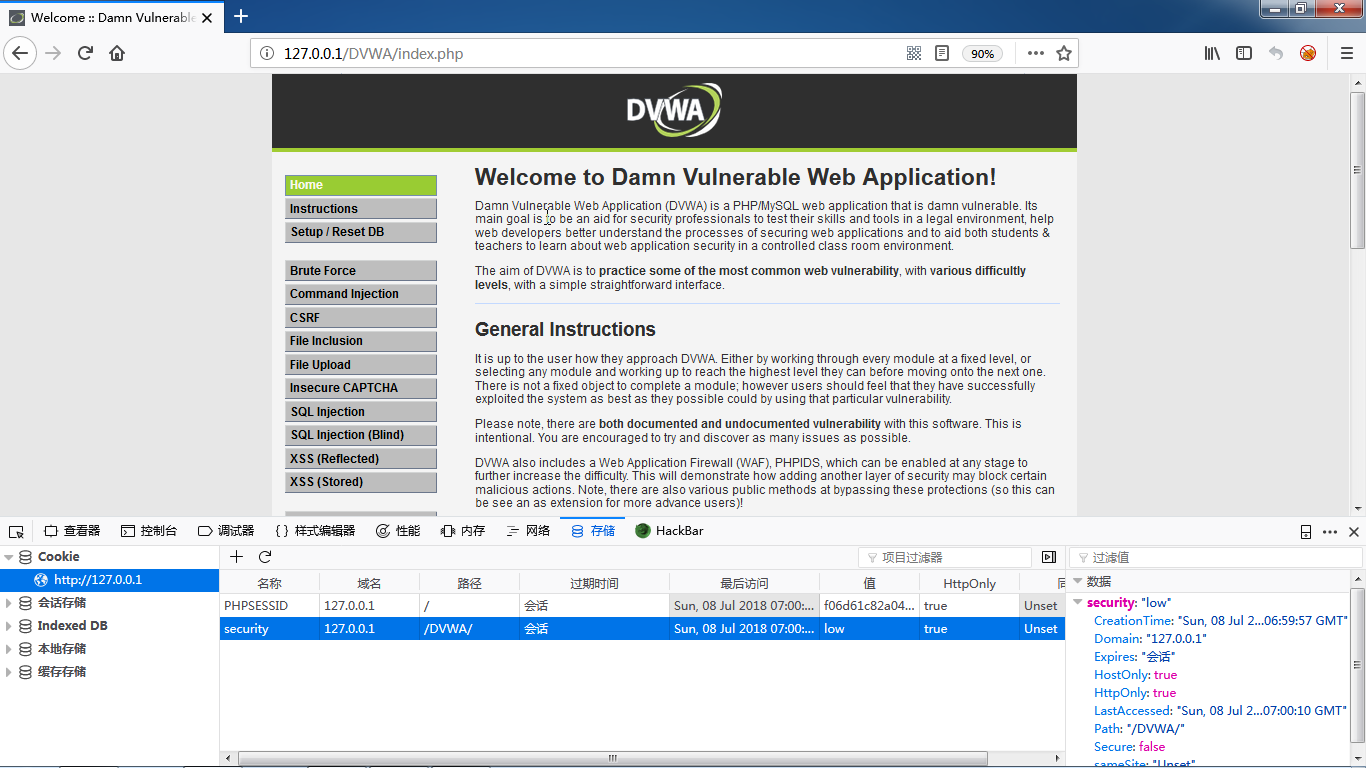Expand the Indexed DB tree node
Screen dimensions: 1366x768
click(x=9, y=626)
